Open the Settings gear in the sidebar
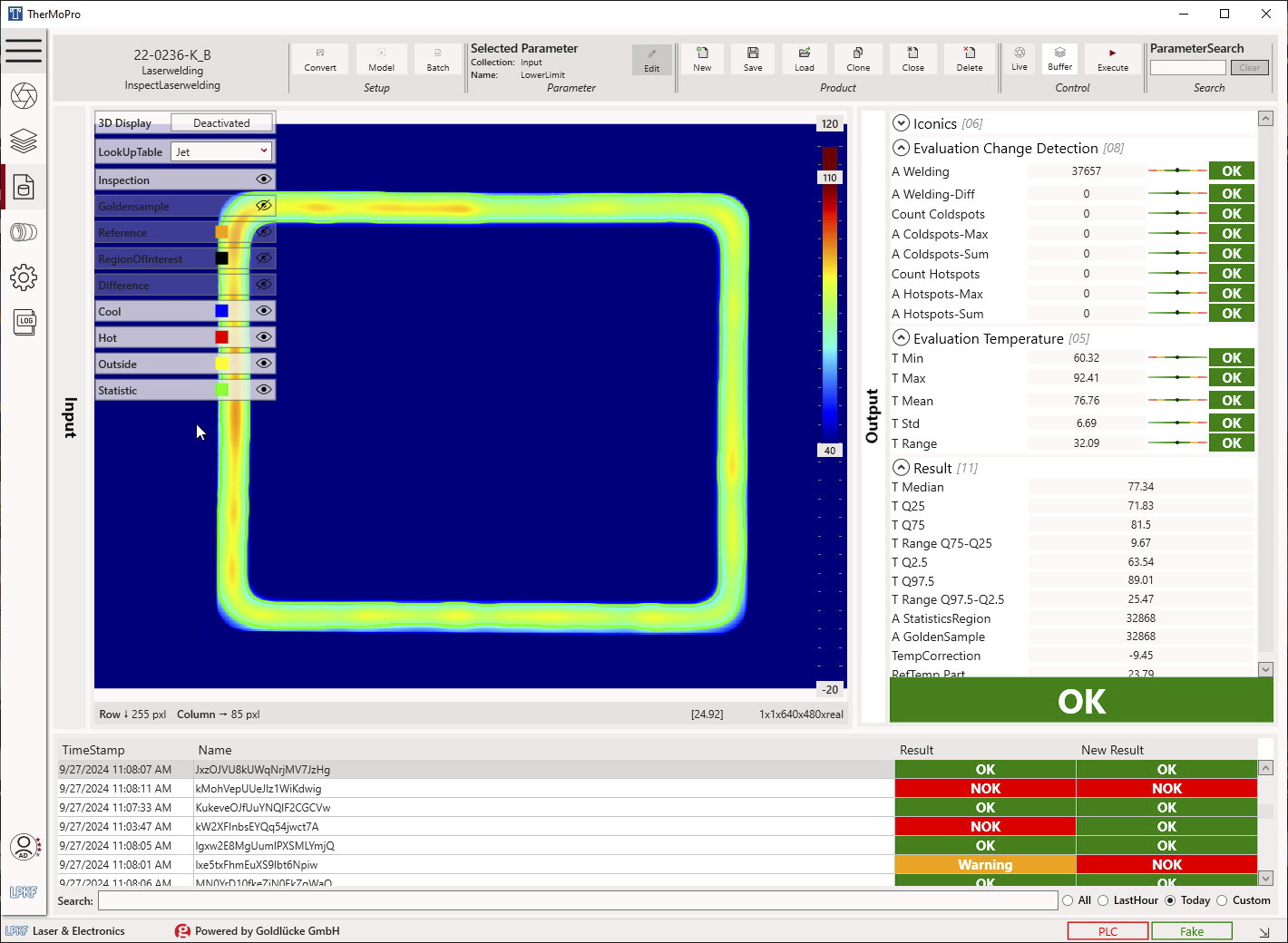This screenshot has width=1288, height=943. coord(24,277)
